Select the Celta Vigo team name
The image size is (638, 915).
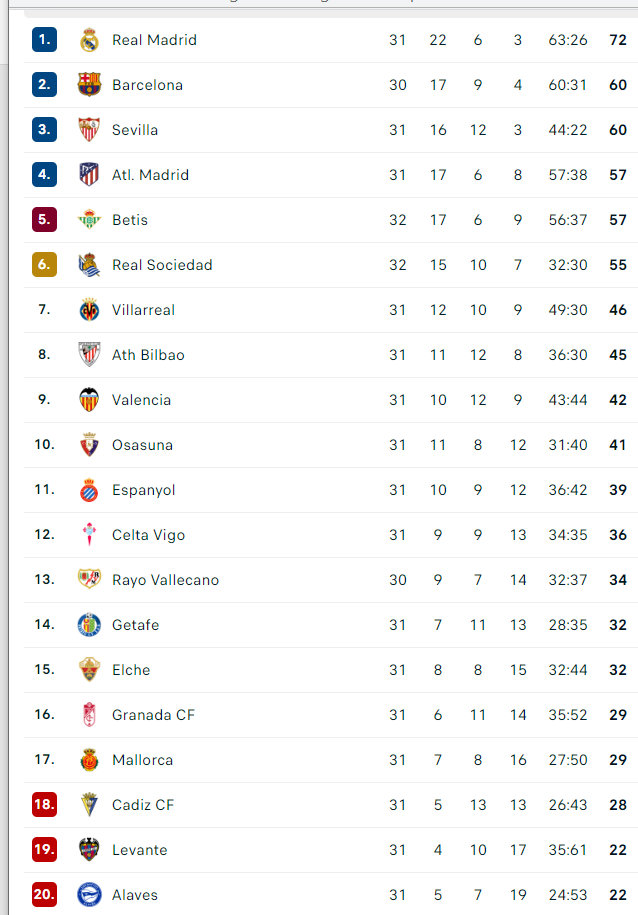click(149, 535)
